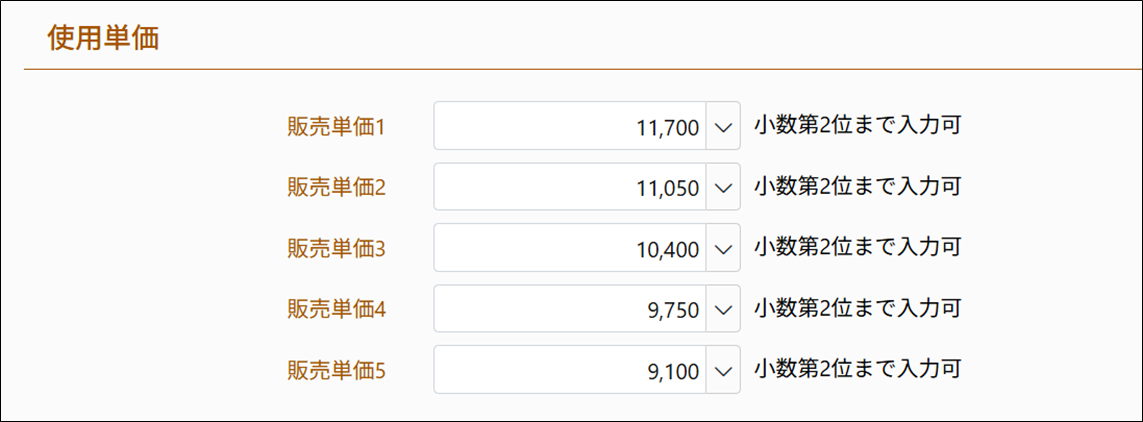Open dropdown arrow for 販売単価1

tap(723, 126)
